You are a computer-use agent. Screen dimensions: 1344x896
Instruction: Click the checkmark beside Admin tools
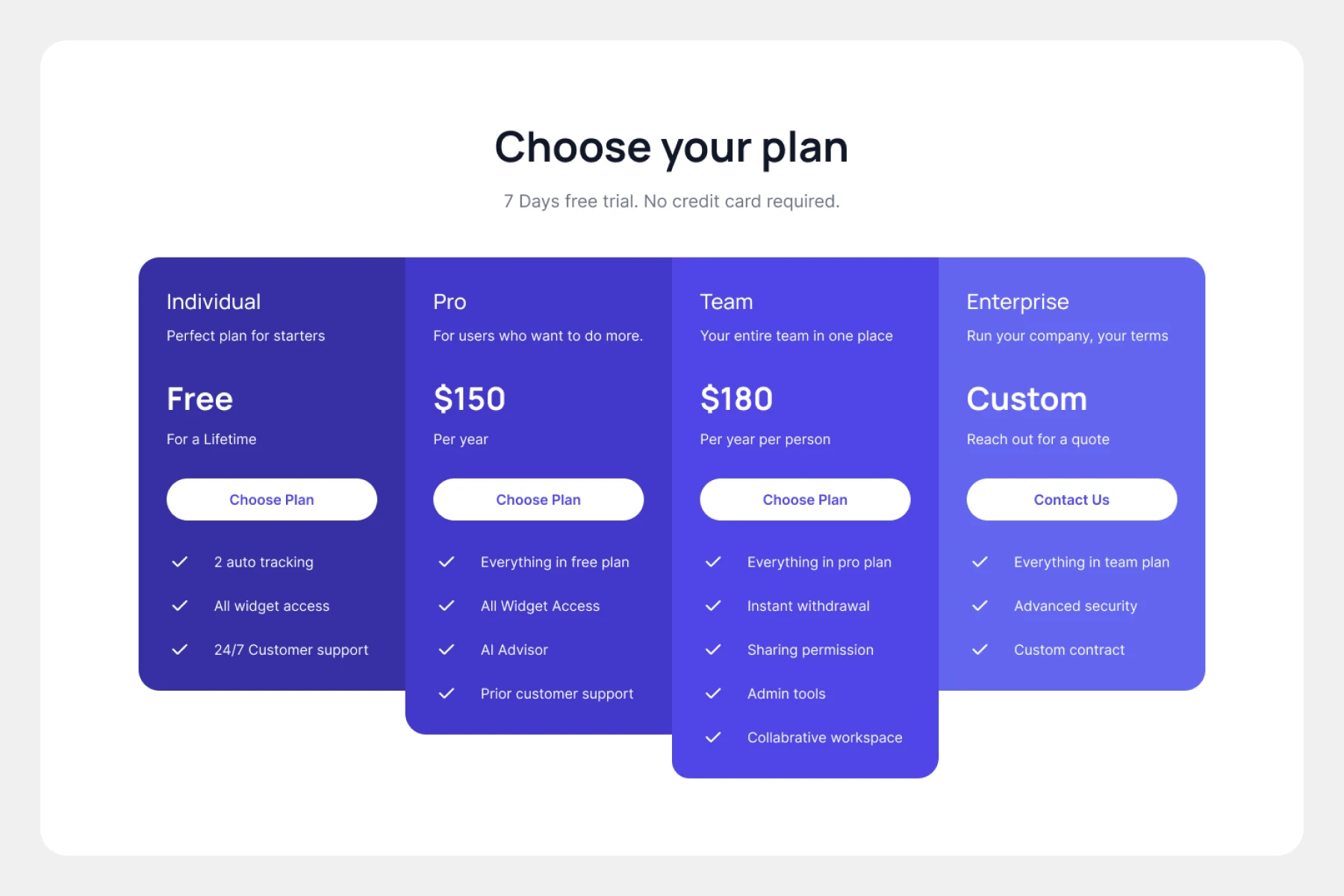pyautogui.click(x=713, y=694)
